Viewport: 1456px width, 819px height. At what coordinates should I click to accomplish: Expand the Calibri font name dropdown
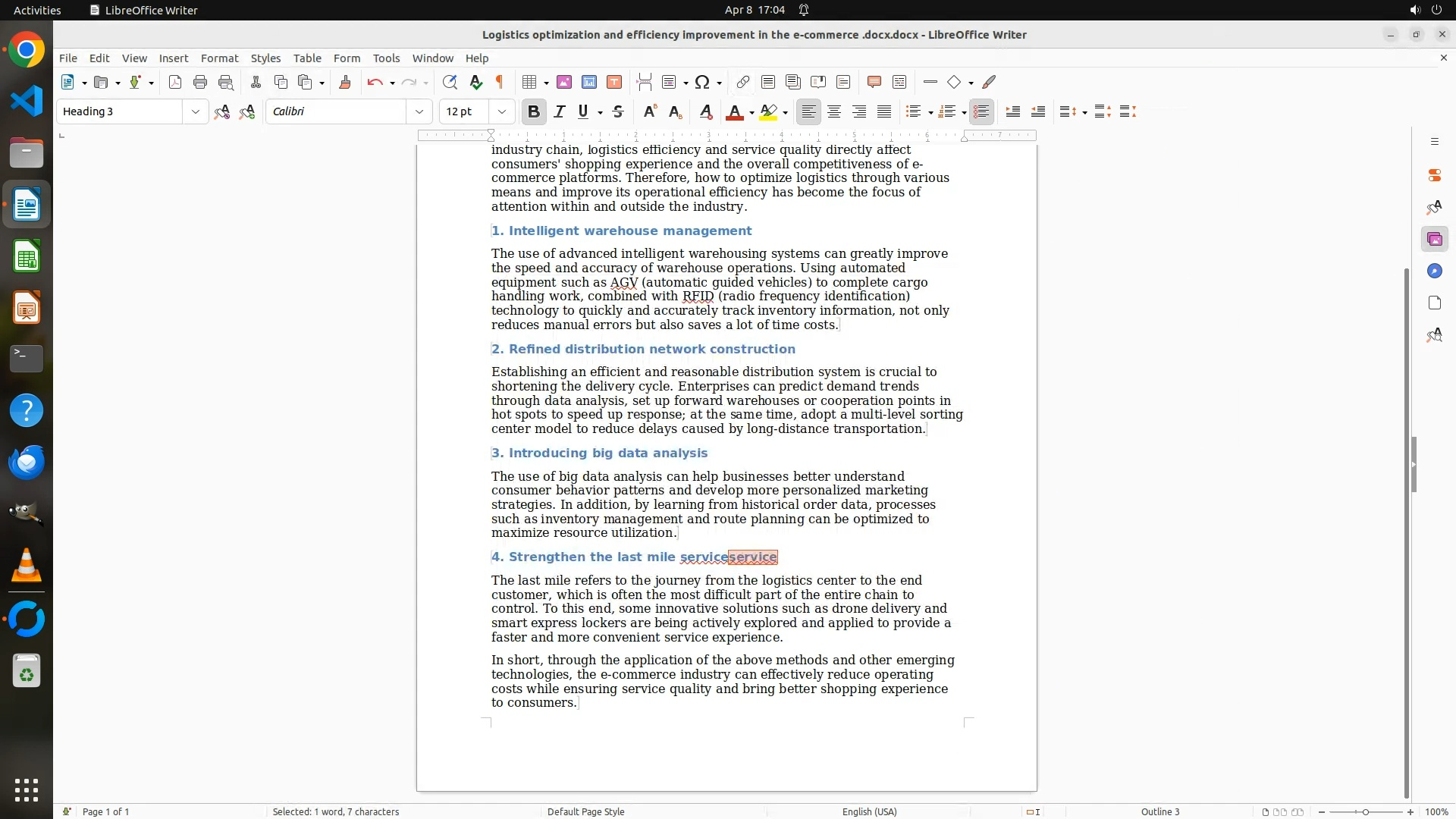point(419,112)
